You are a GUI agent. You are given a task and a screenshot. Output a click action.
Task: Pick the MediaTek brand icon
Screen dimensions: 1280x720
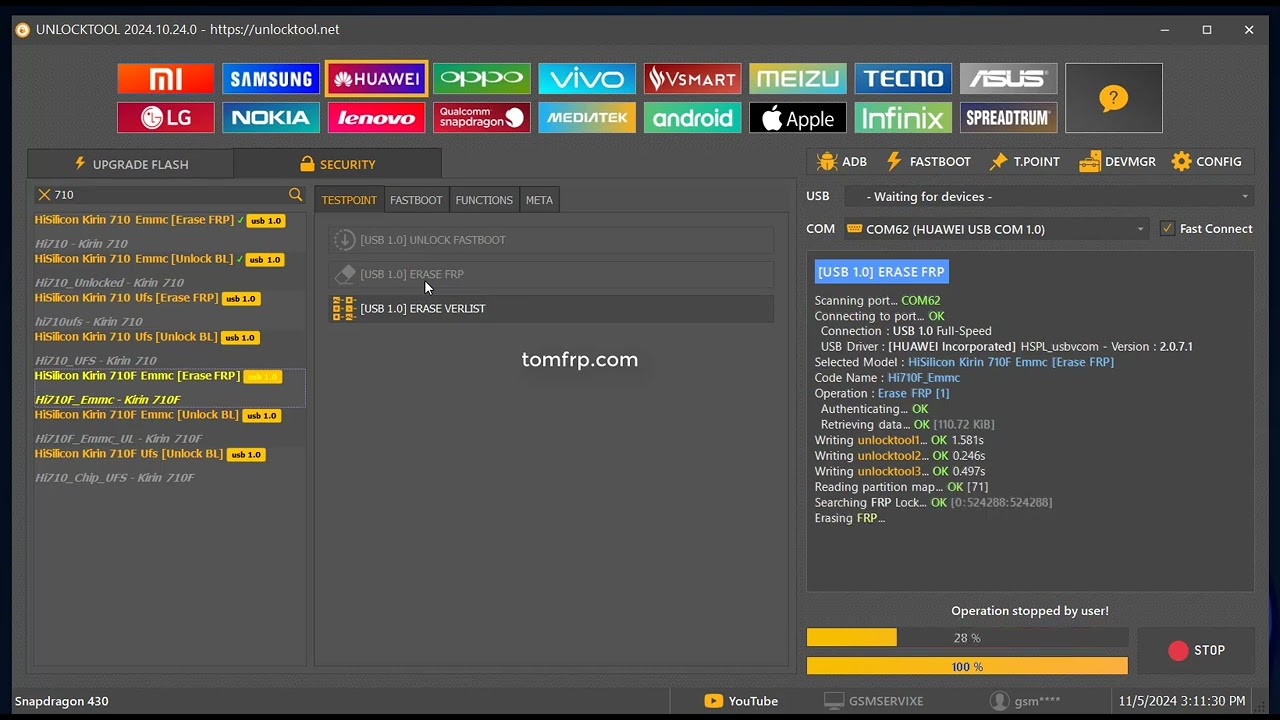[x=587, y=118]
